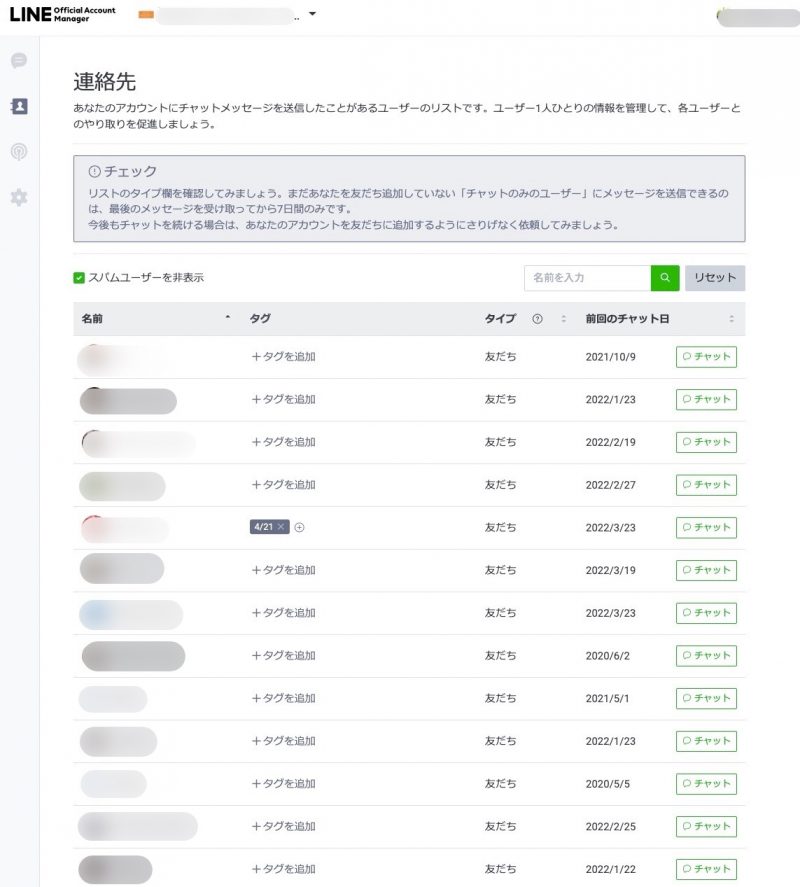Open the account switcher dropdown arrow
The image size is (800, 887).
[313, 15]
